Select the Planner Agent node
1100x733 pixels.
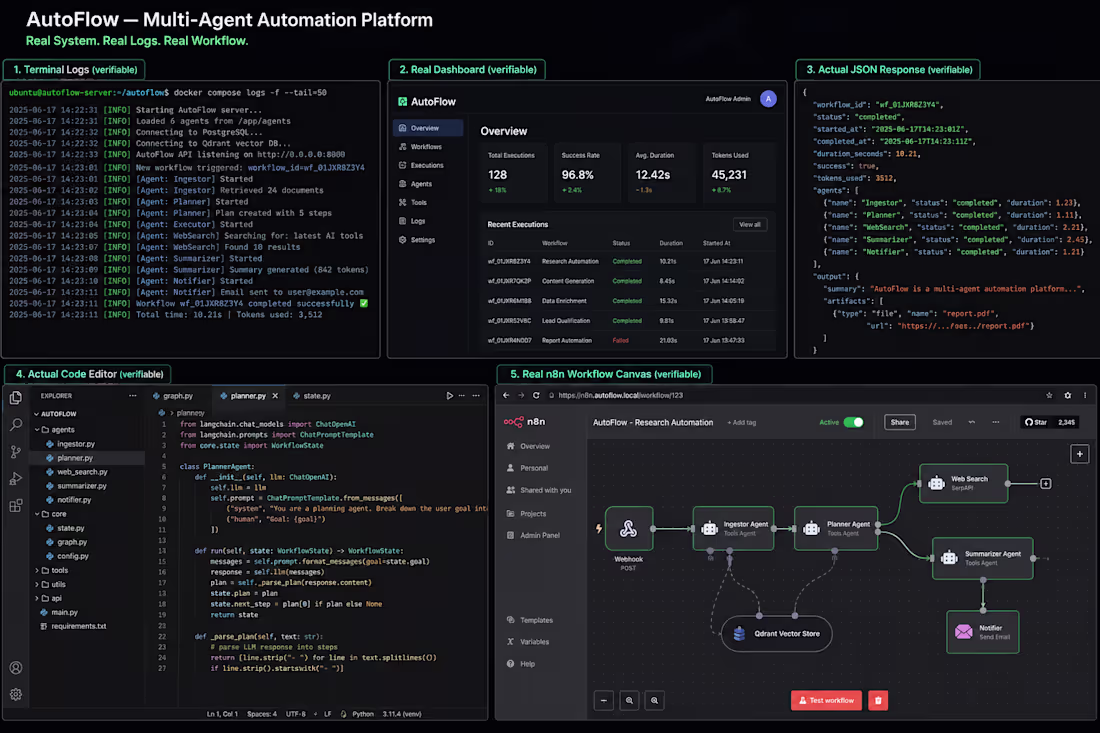836,528
